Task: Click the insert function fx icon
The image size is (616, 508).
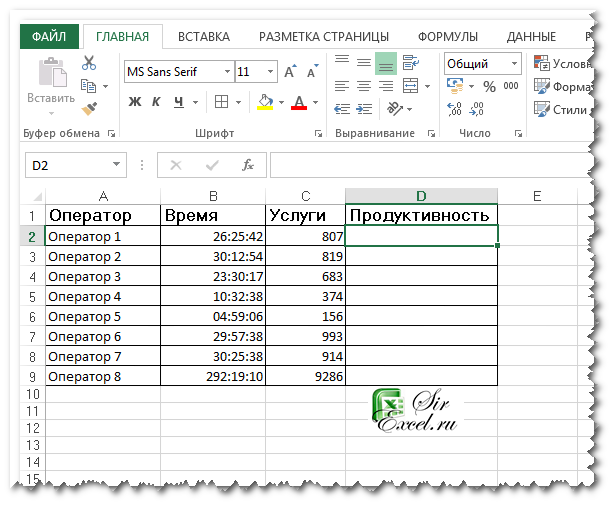Action: coord(248,165)
